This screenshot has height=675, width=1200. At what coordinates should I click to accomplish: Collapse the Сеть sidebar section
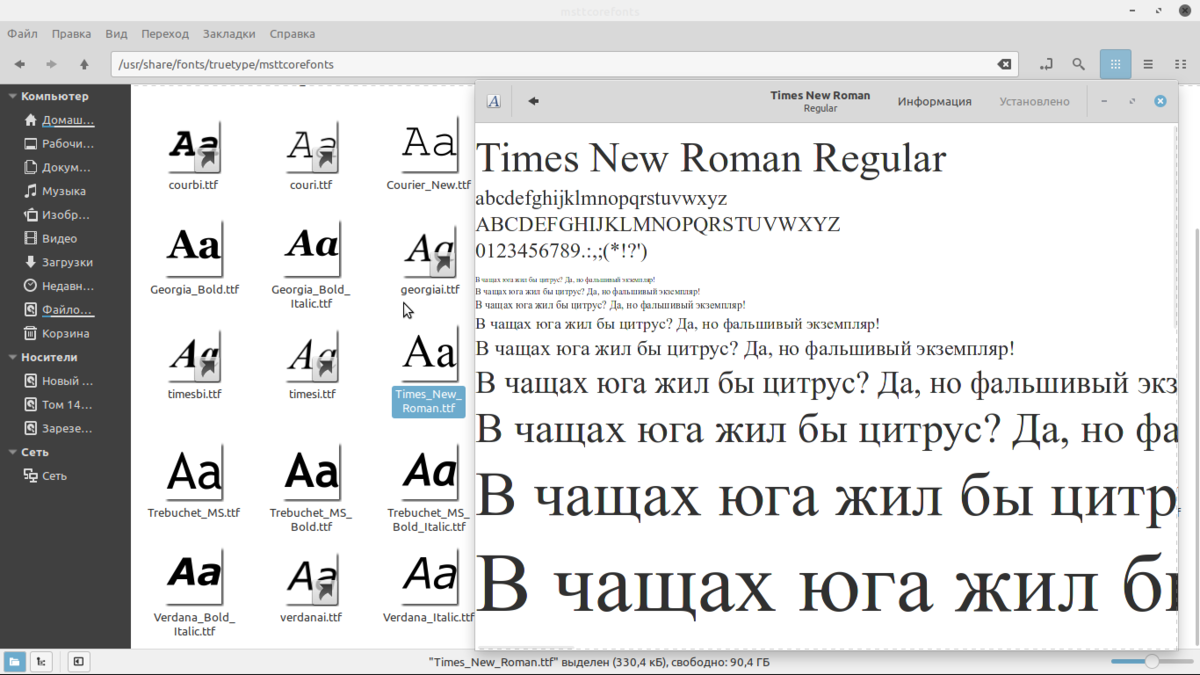12,452
